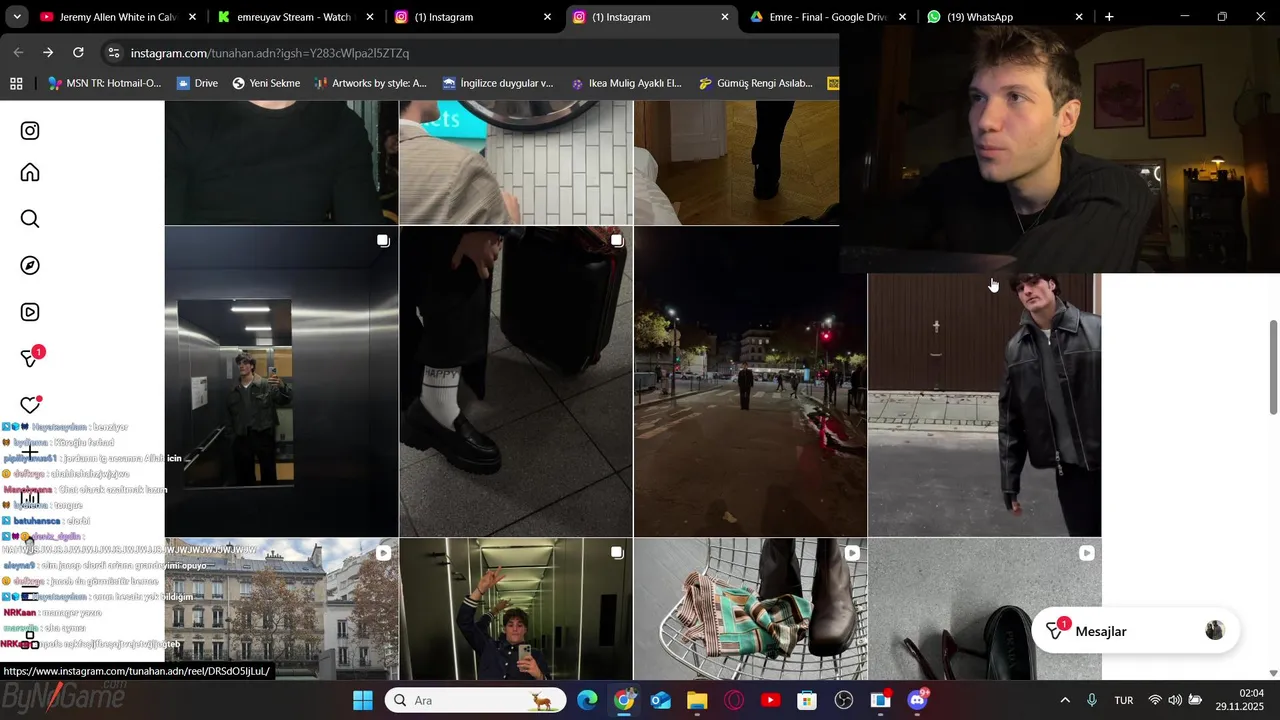This screenshot has width=1280, height=720.
Task: Close the emreuyav Stream tab
Action: coord(370,17)
